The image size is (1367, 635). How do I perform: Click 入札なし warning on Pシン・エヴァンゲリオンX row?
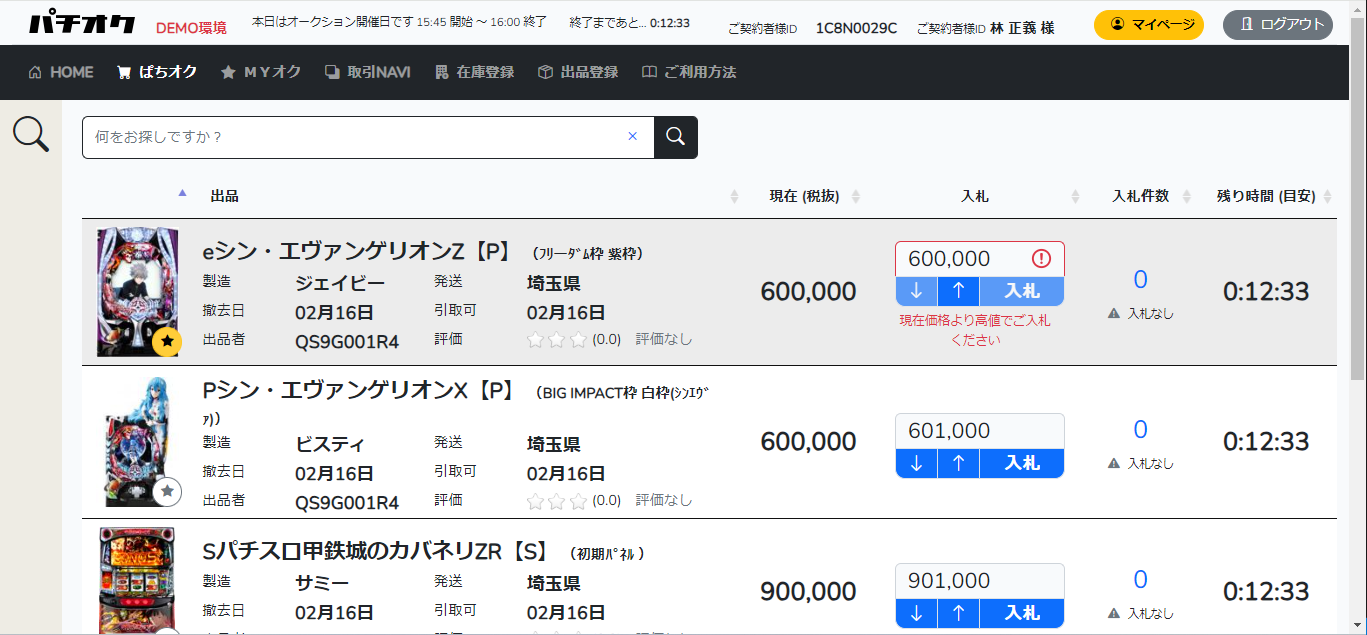click(1141, 463)
